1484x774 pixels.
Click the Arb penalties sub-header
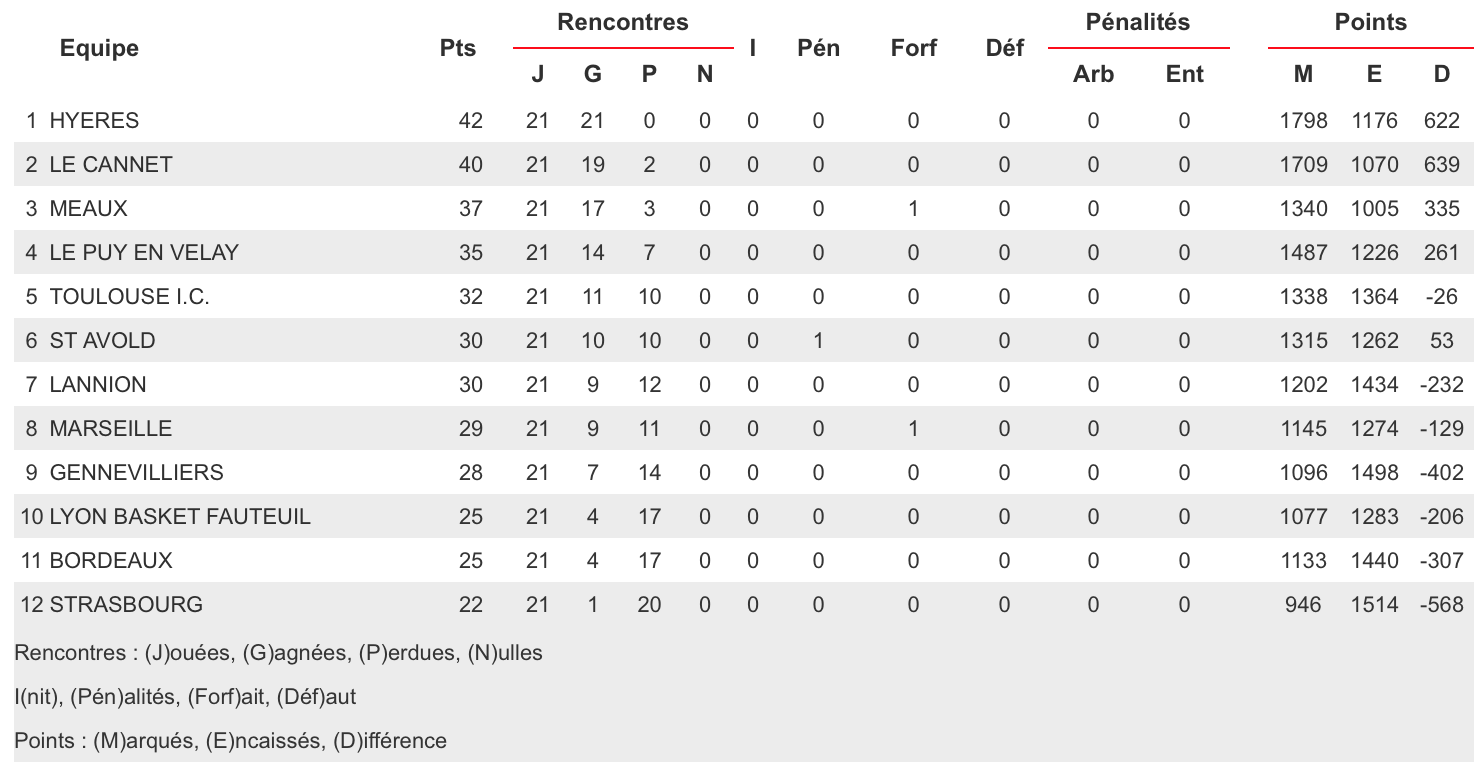point(1093,74)
